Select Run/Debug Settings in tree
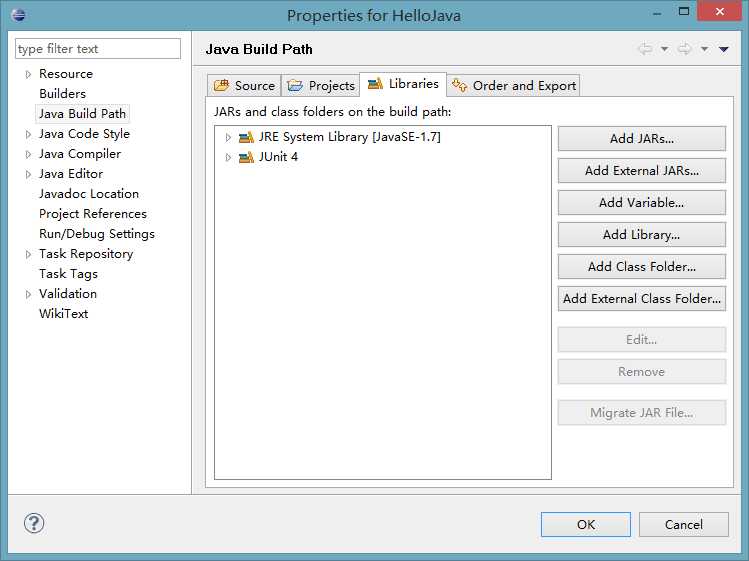749x561 pixels. point(96,234)
